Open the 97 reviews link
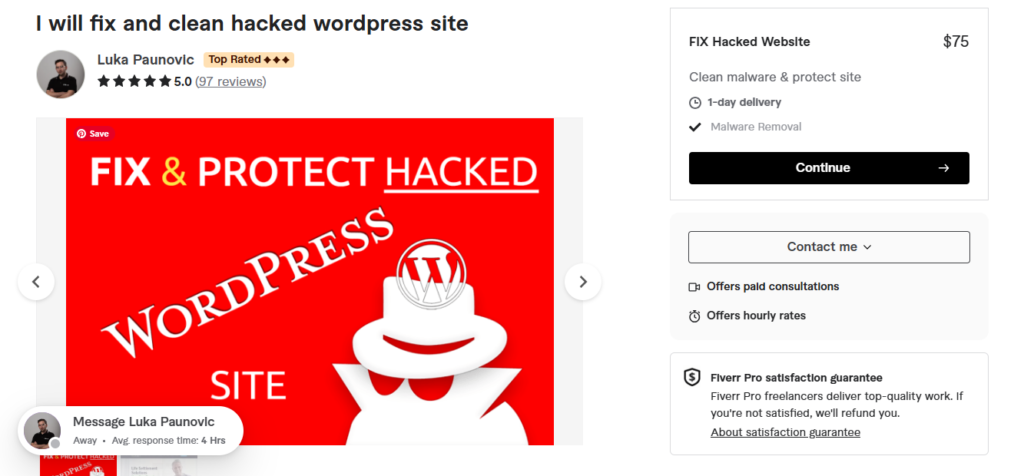Viewport: 1024px width, 476px height. pos(231,82)
